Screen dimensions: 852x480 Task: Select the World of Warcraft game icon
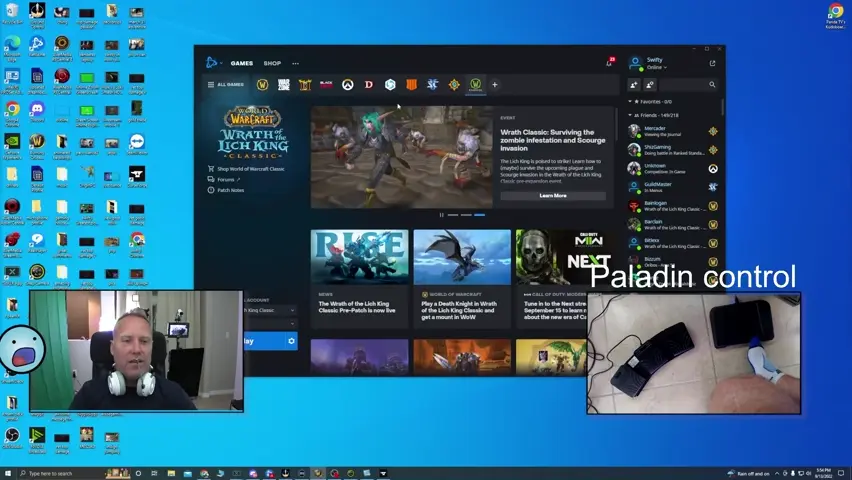262,85
